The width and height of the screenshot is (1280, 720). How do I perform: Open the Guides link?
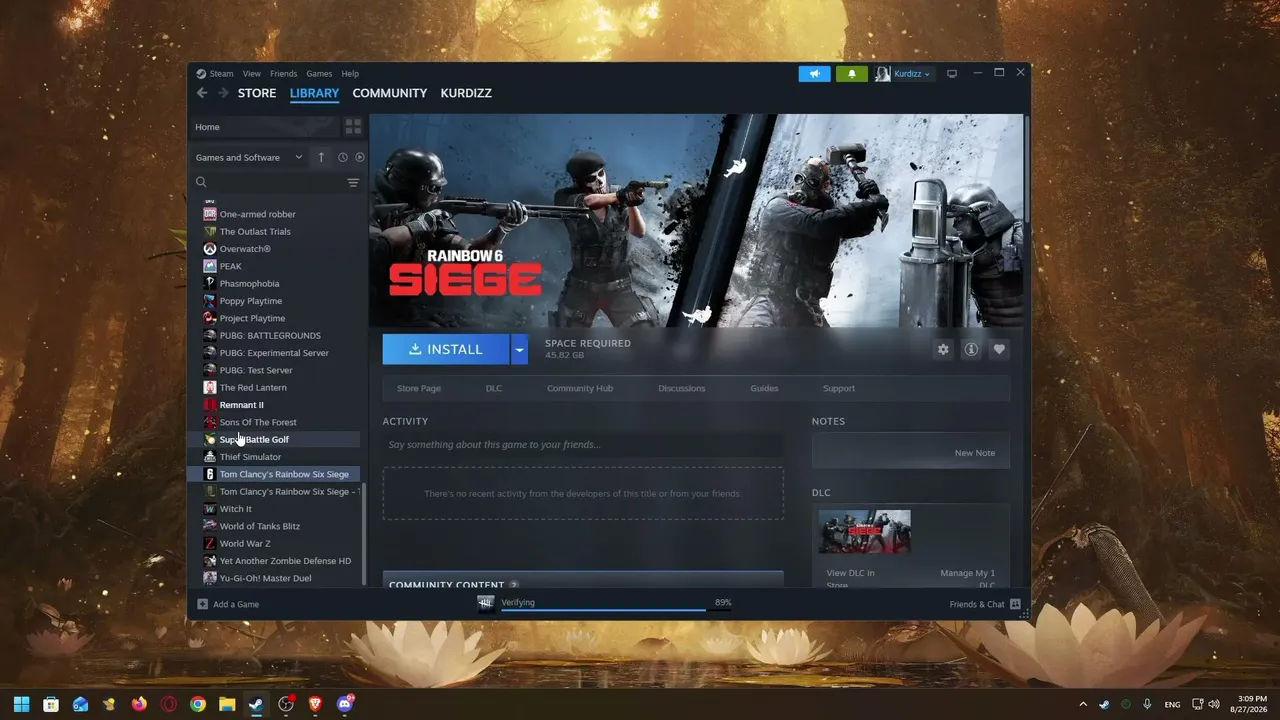[x=764, y=388]
